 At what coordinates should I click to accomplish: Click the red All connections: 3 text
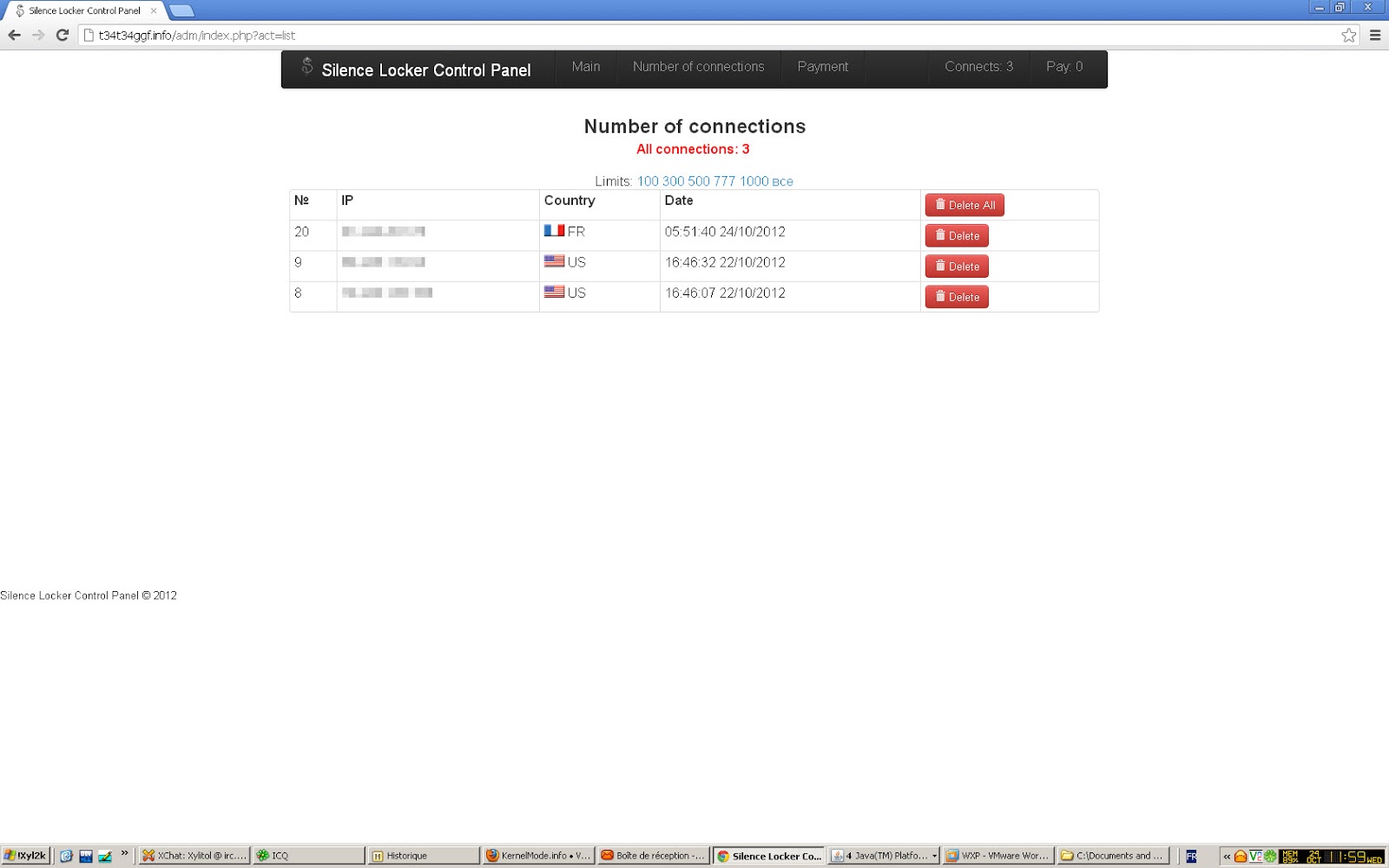(693, 149)
